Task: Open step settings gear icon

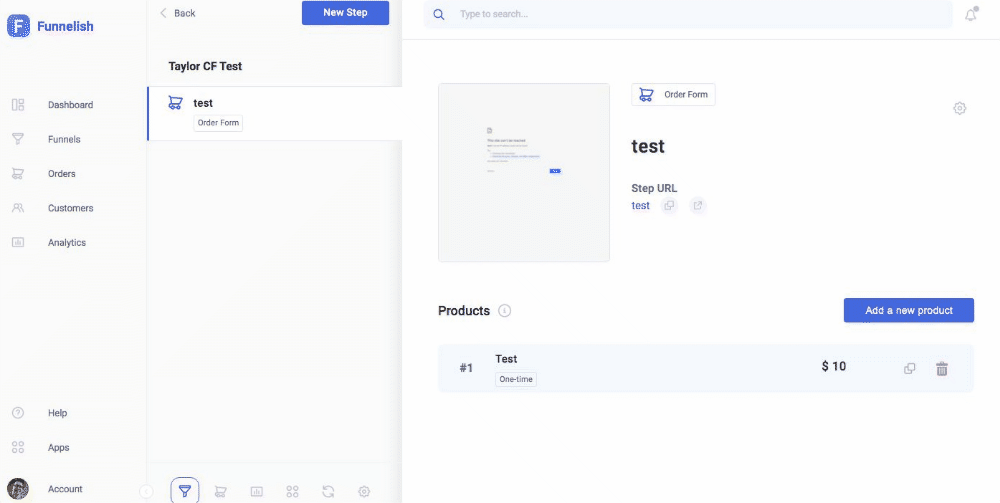Action: pos(960,108)
